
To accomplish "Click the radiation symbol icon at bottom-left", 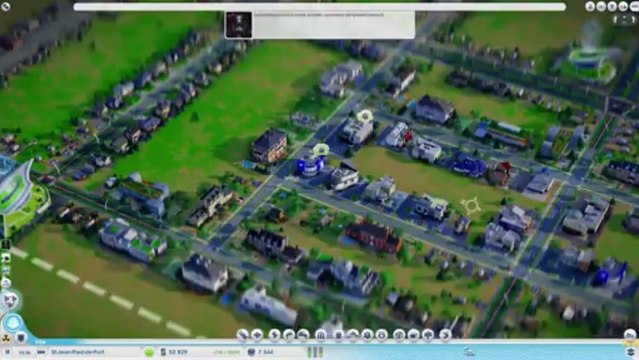I will (x=6, y=338).
